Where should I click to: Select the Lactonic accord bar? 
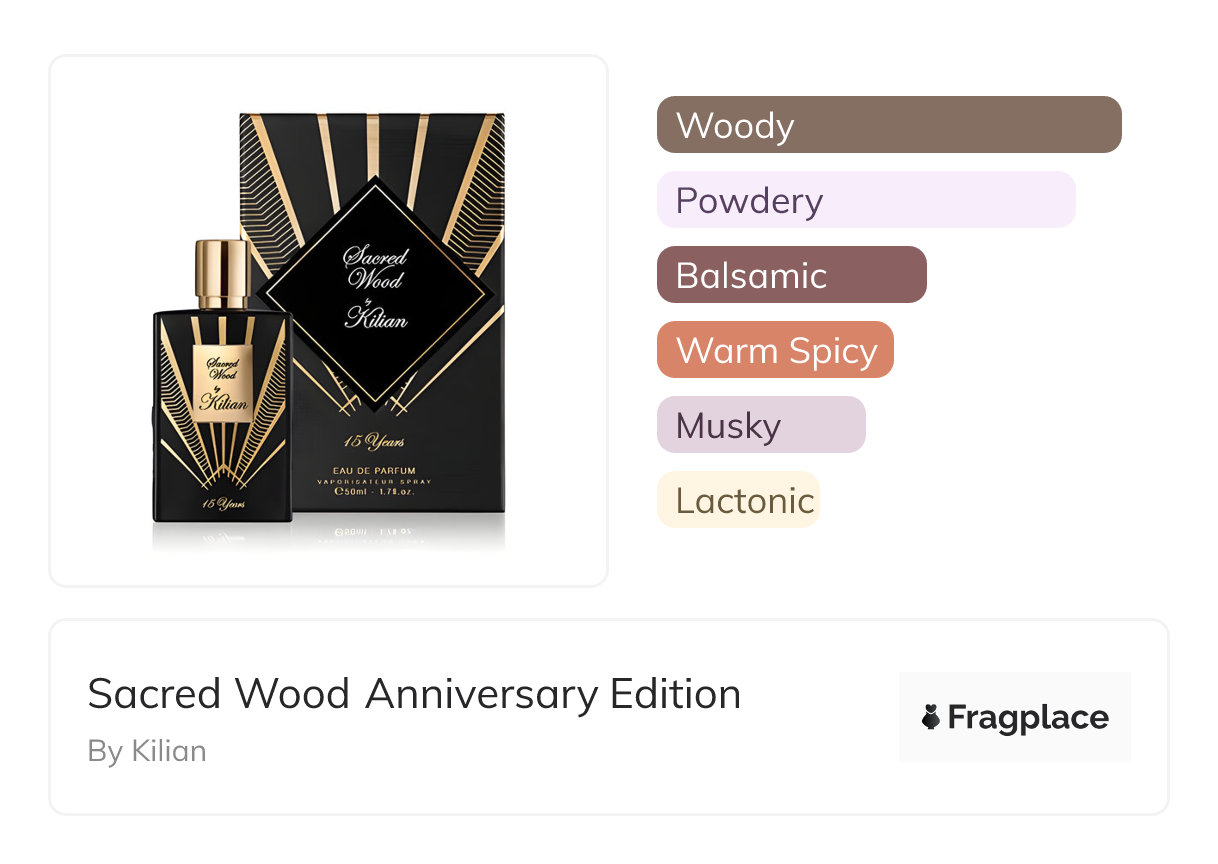[738, 500]
